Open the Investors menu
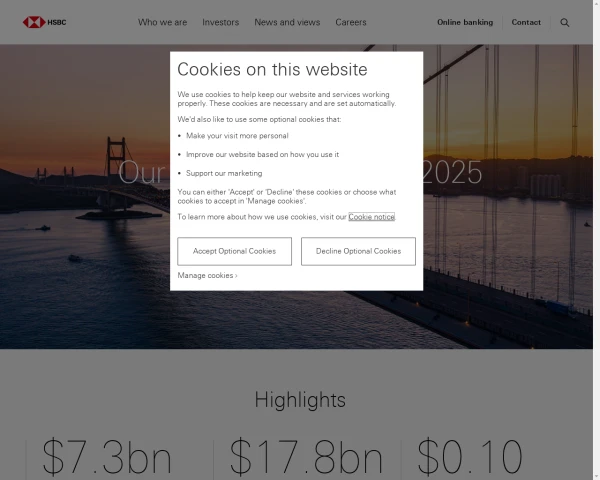This screenshot has width=600, height=480. [x=221, y=22]
